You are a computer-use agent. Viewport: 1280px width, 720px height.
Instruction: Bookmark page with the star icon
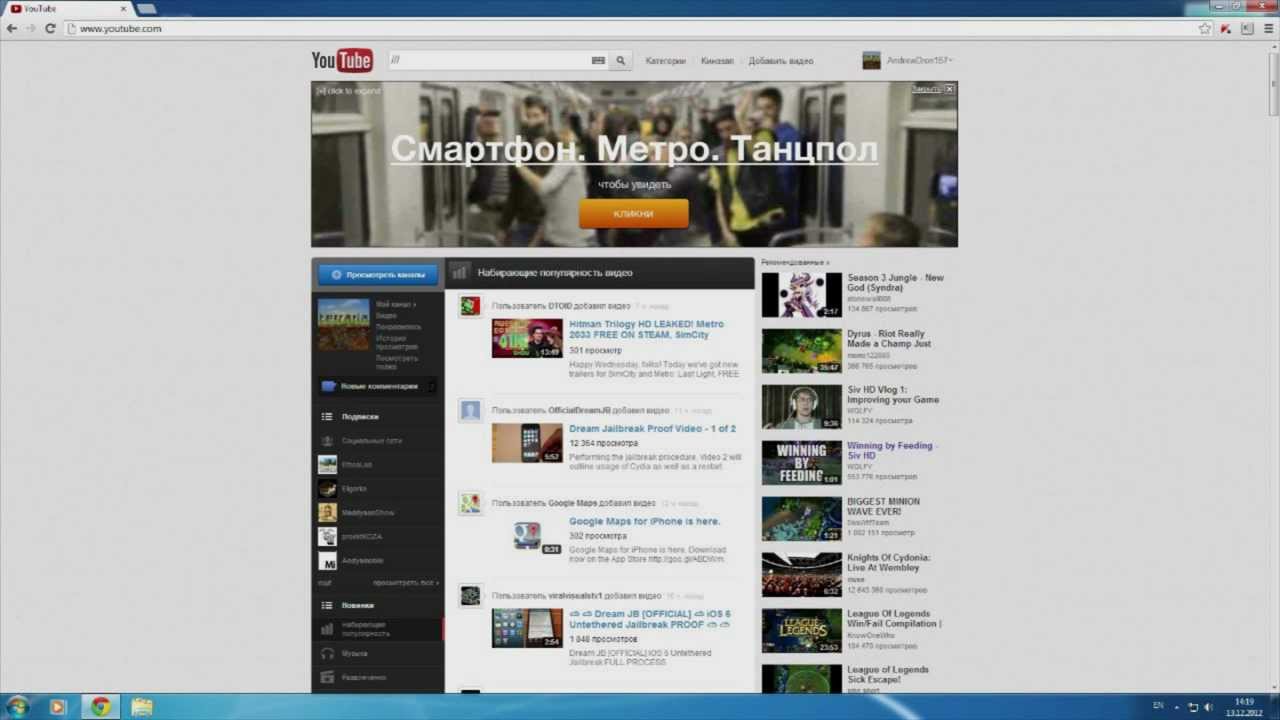point(1205,29)
